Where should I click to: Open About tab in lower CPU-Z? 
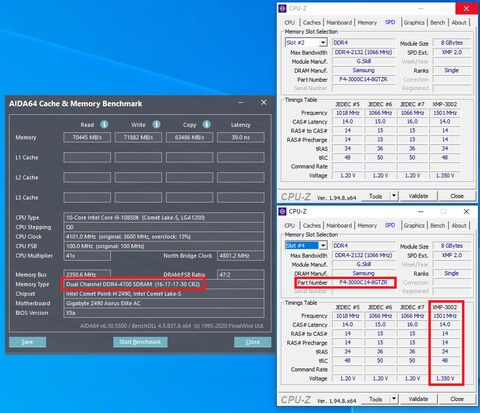[459, 225]
